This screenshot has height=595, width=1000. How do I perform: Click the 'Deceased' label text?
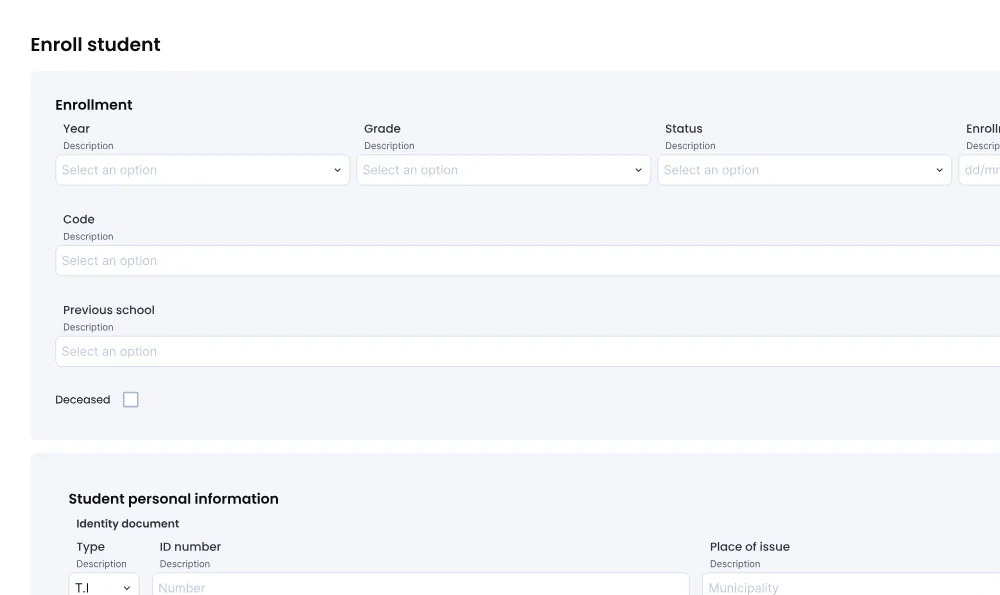tap(83, 400)
